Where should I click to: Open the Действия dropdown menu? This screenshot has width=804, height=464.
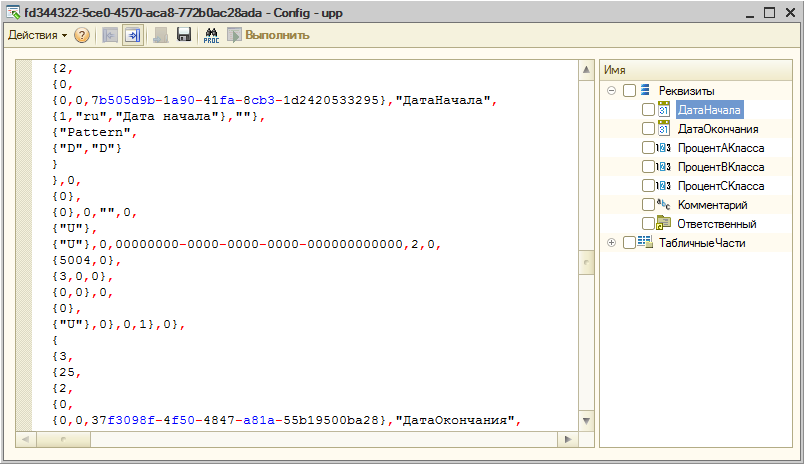(x=37, y=35)
